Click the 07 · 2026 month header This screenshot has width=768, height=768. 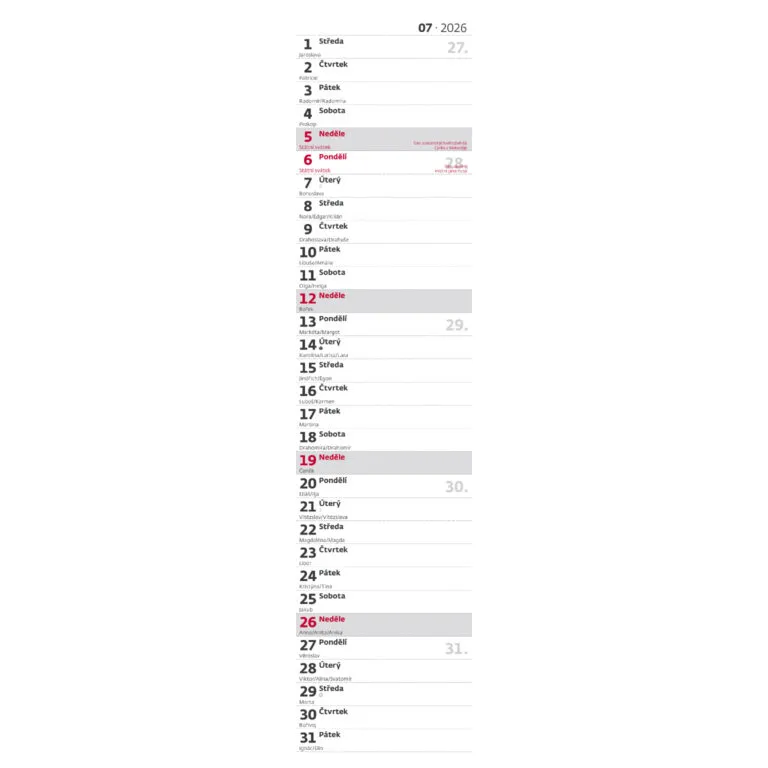click(442, 28)
